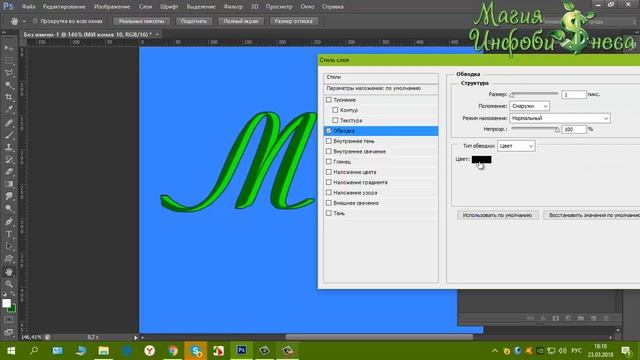
Task: Open Windows Start menu
Action: click(x=11, y=351)
